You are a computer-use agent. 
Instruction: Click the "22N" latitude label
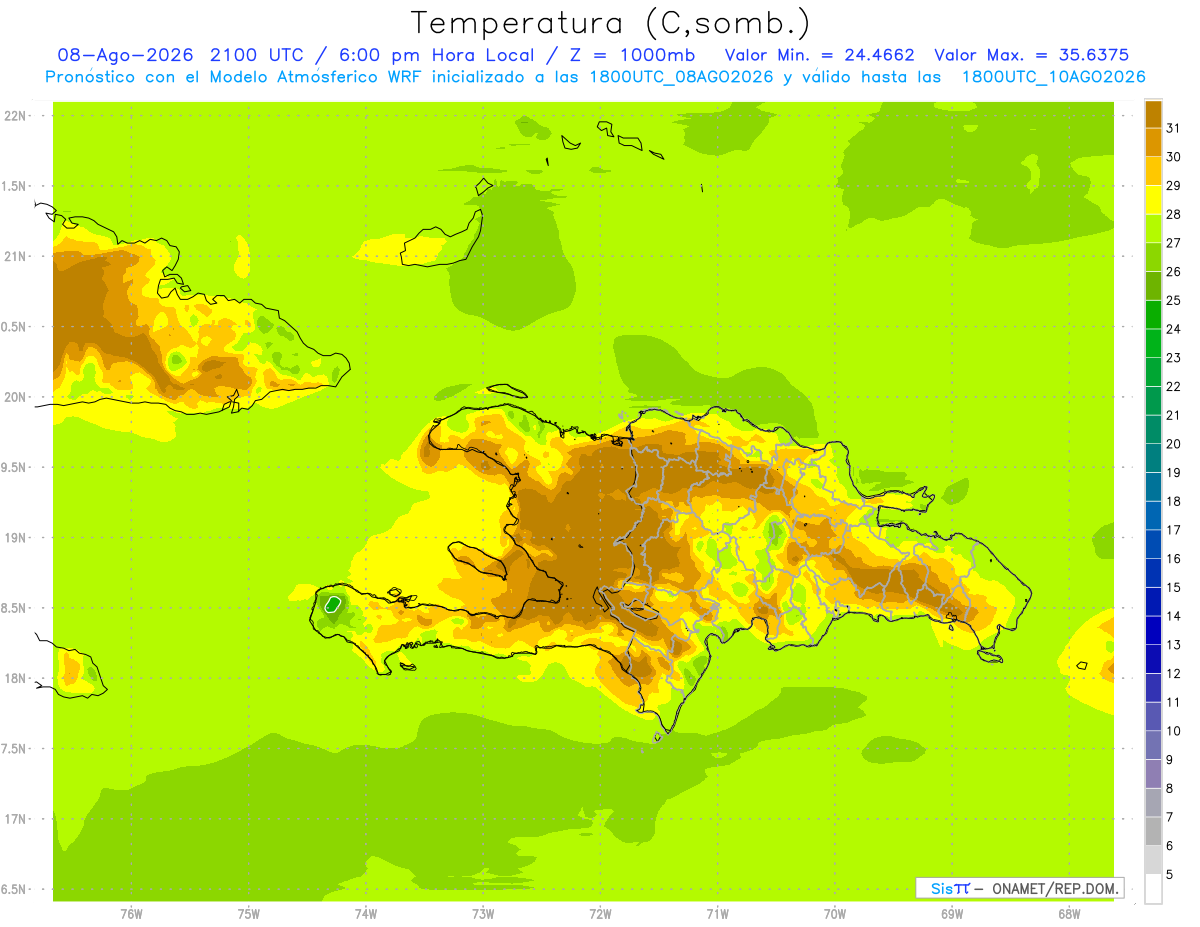15,115
